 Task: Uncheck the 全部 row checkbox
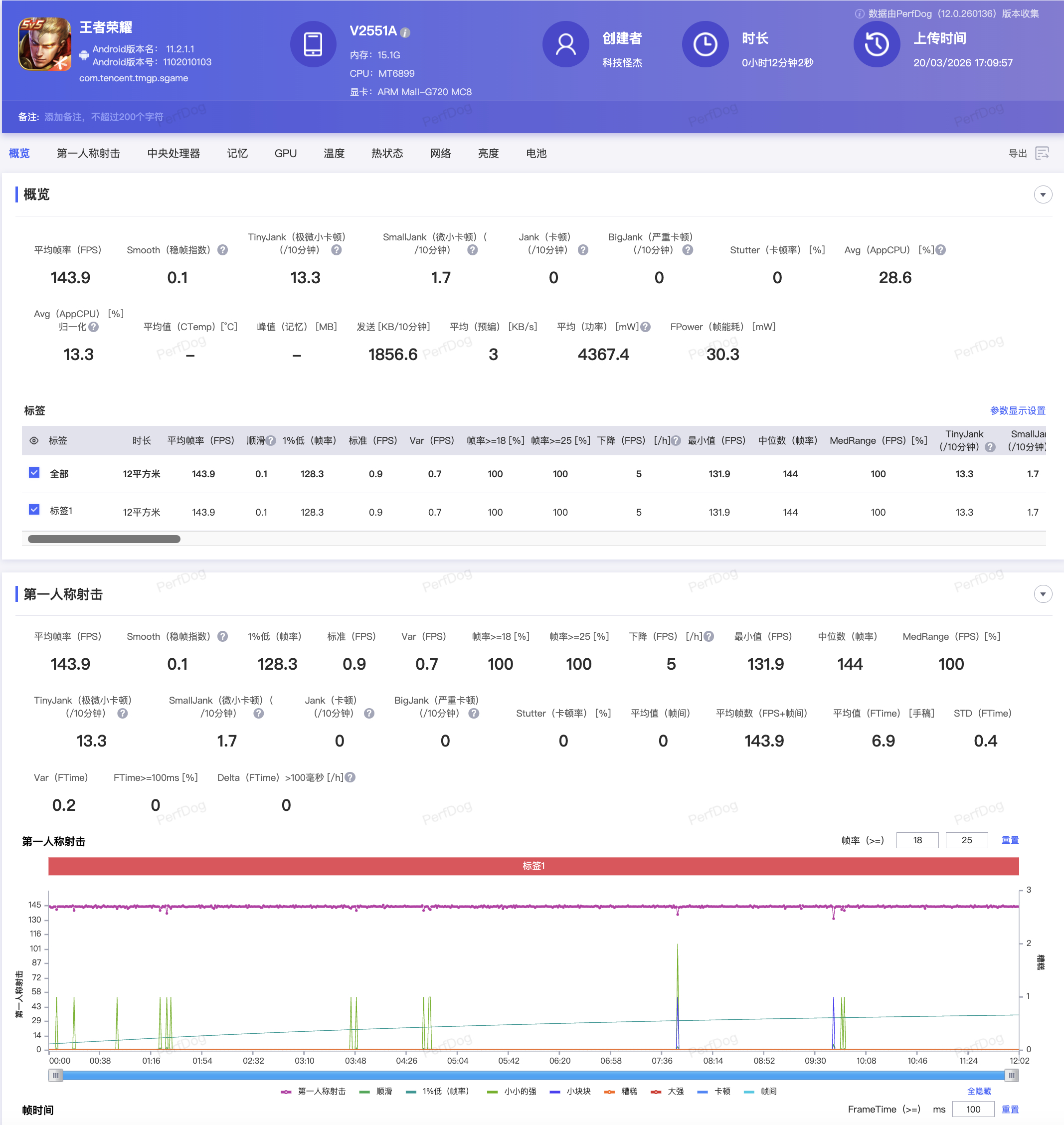(34, 473)
